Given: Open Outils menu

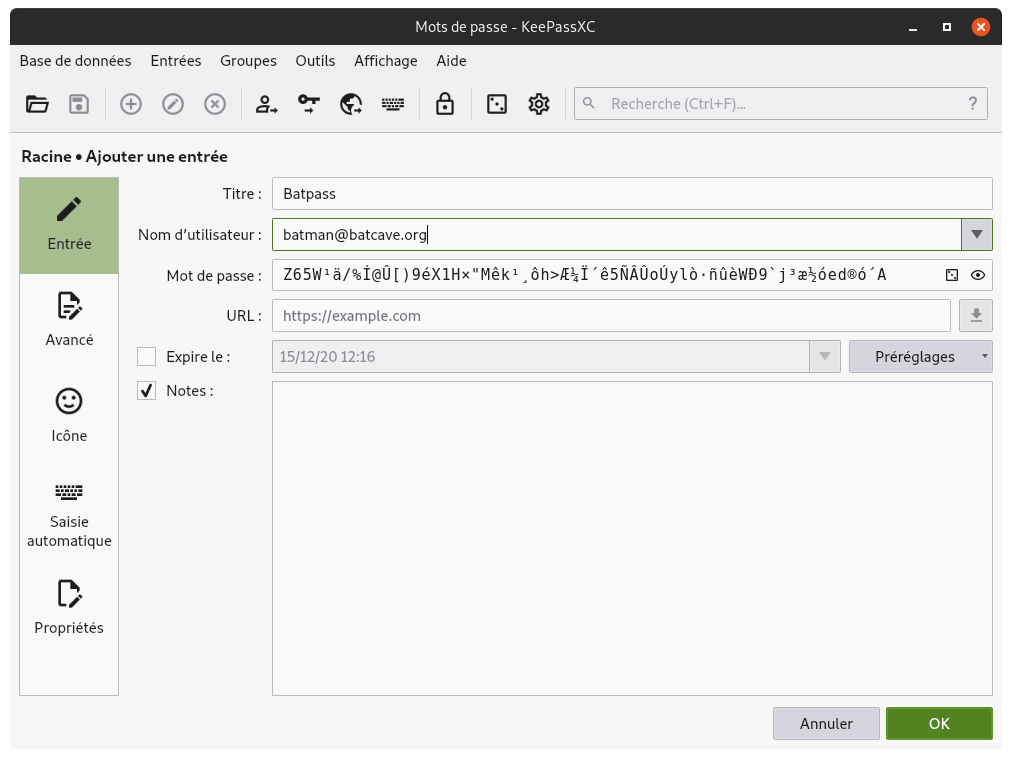Looking at the screenshot, I should click(316, 61).
